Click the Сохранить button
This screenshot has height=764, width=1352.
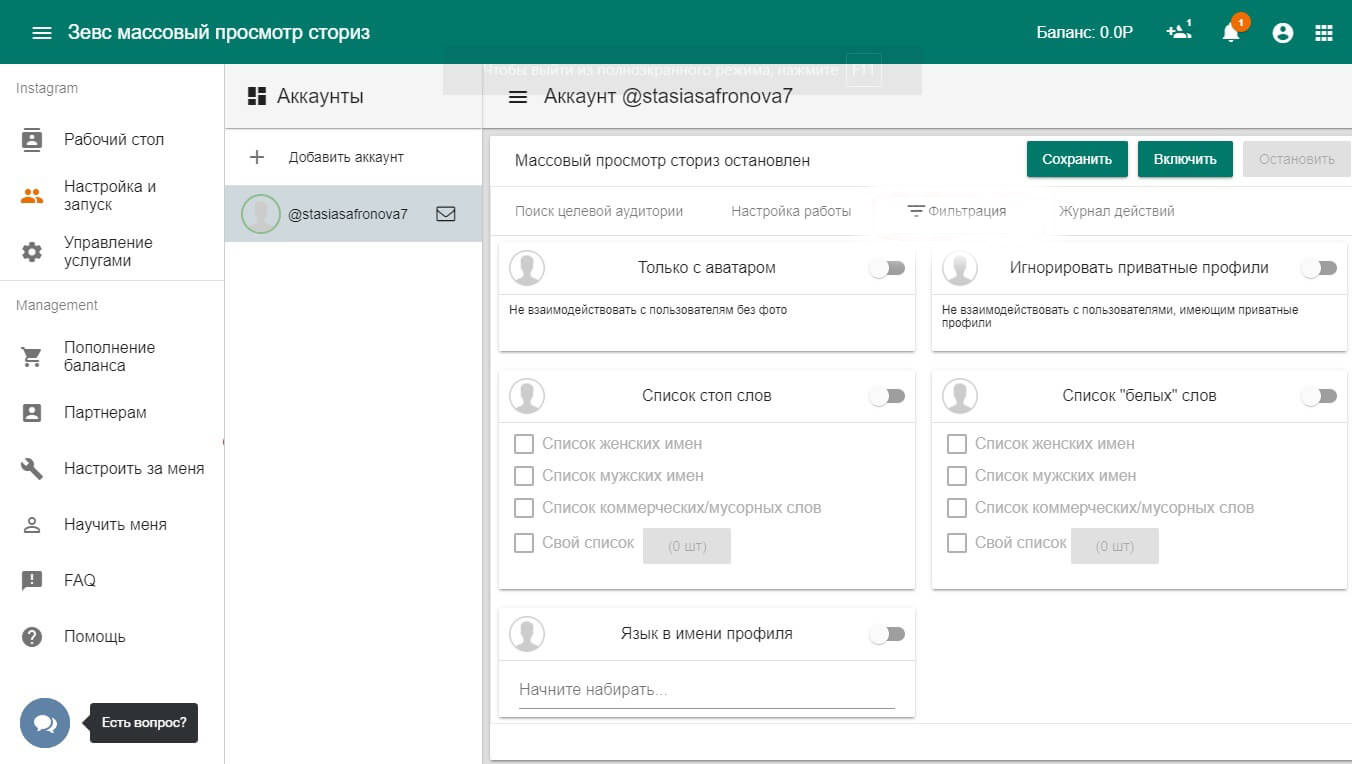(x=1077, y=159)
